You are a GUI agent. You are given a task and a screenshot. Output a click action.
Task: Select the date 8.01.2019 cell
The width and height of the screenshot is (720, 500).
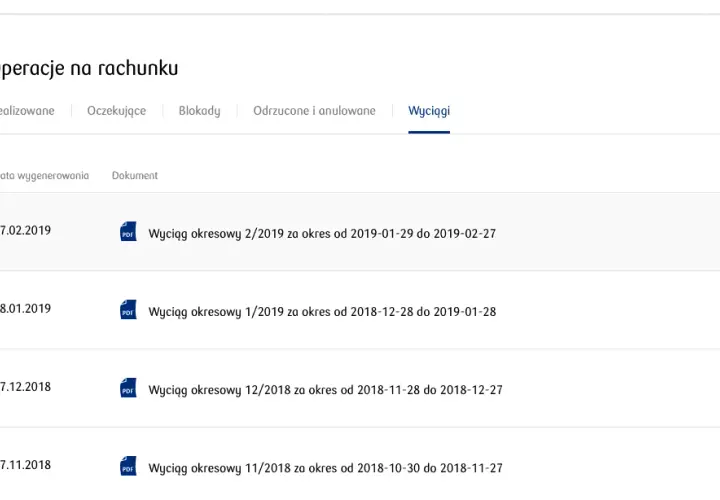[25, 308]
